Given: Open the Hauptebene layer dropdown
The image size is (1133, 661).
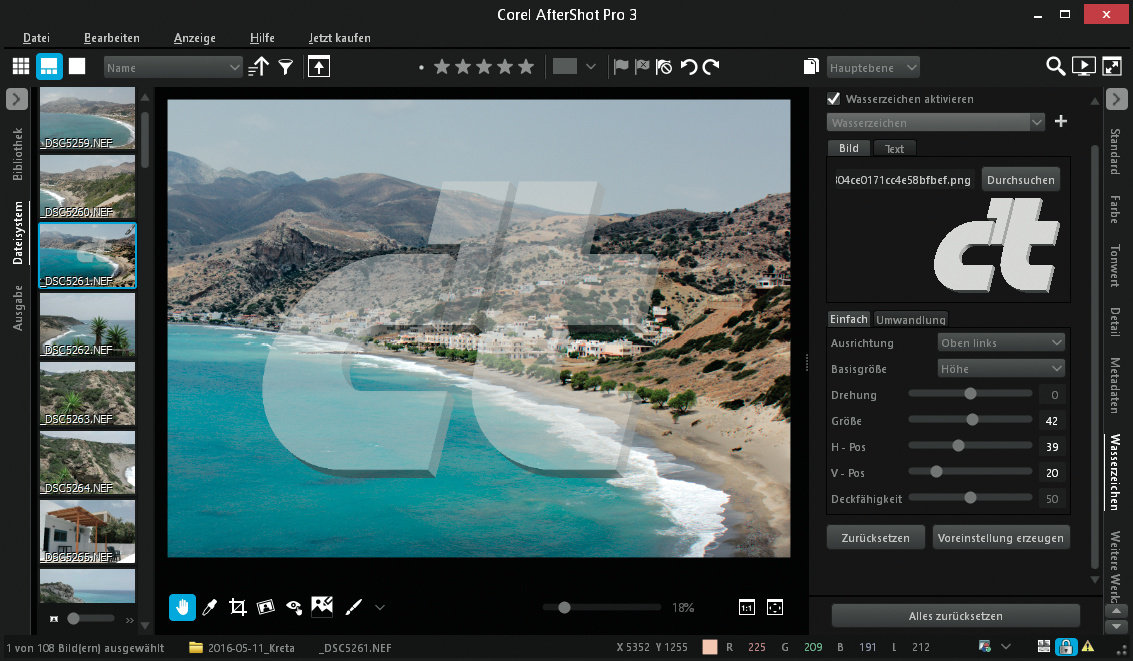Looking at the screenshot, I should point(873,67).
